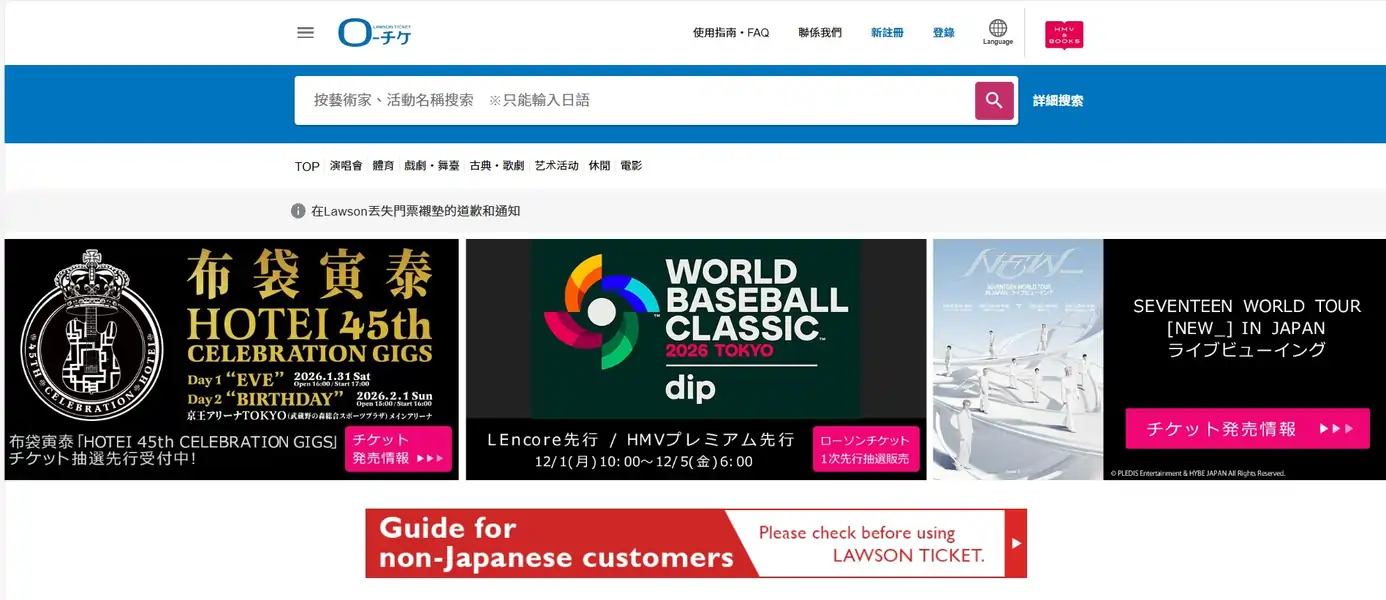The height and width of the screenshot is (600, 1386).
Task: Open the HMV & Books icon
Action: point(1064,35)
